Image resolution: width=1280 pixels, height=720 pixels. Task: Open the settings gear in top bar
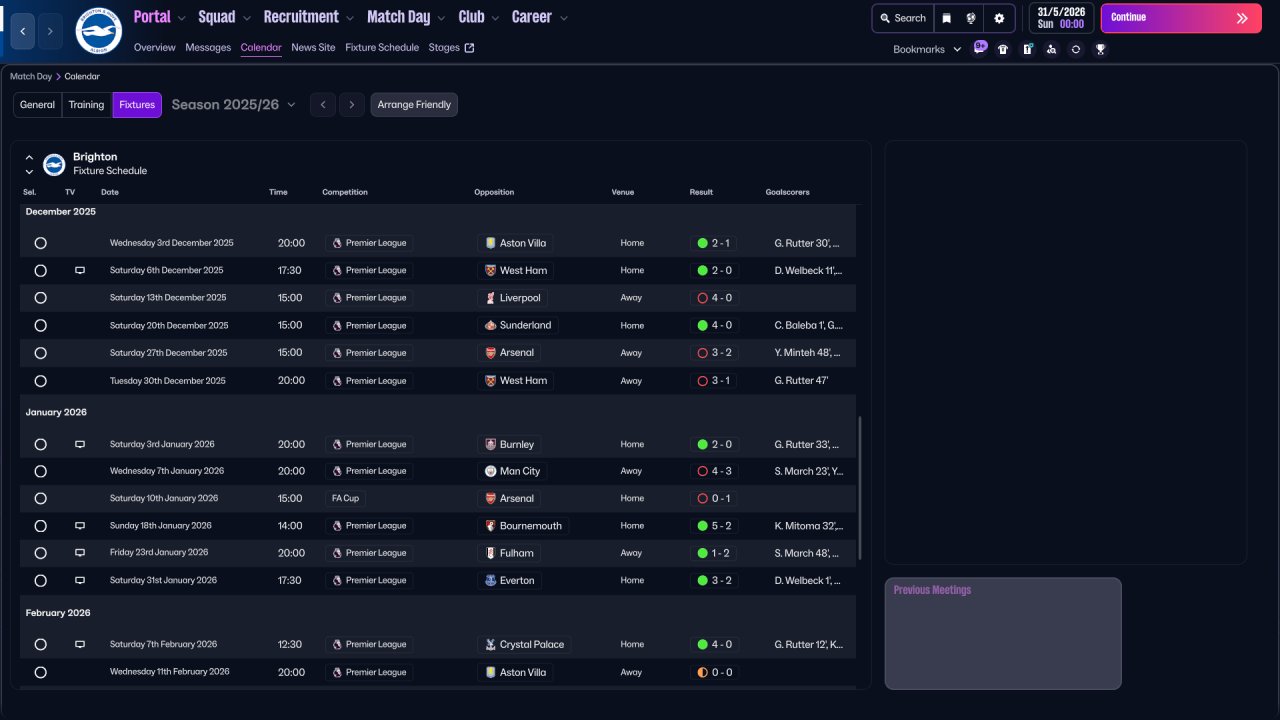tap(999, 18)
